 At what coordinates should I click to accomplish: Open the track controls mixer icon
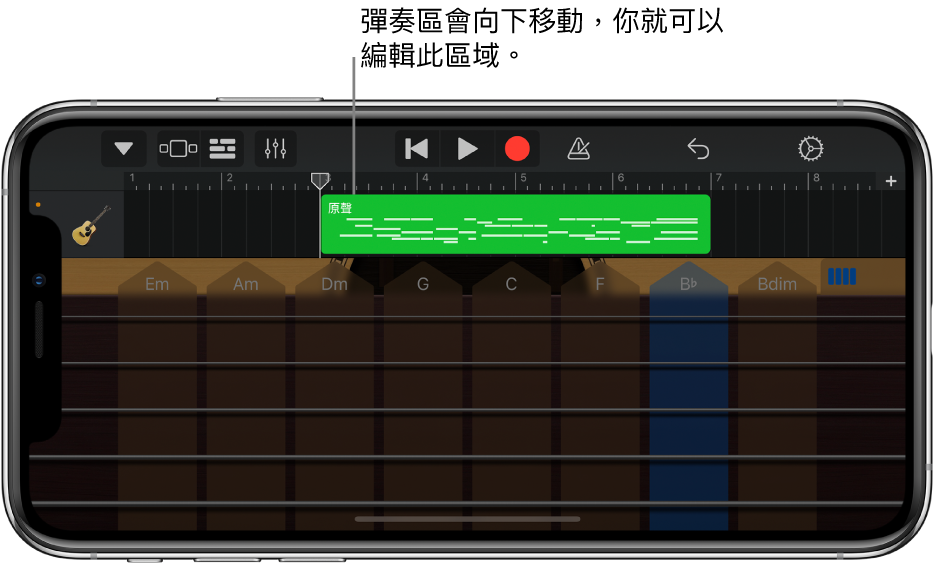tap(275, 148)
